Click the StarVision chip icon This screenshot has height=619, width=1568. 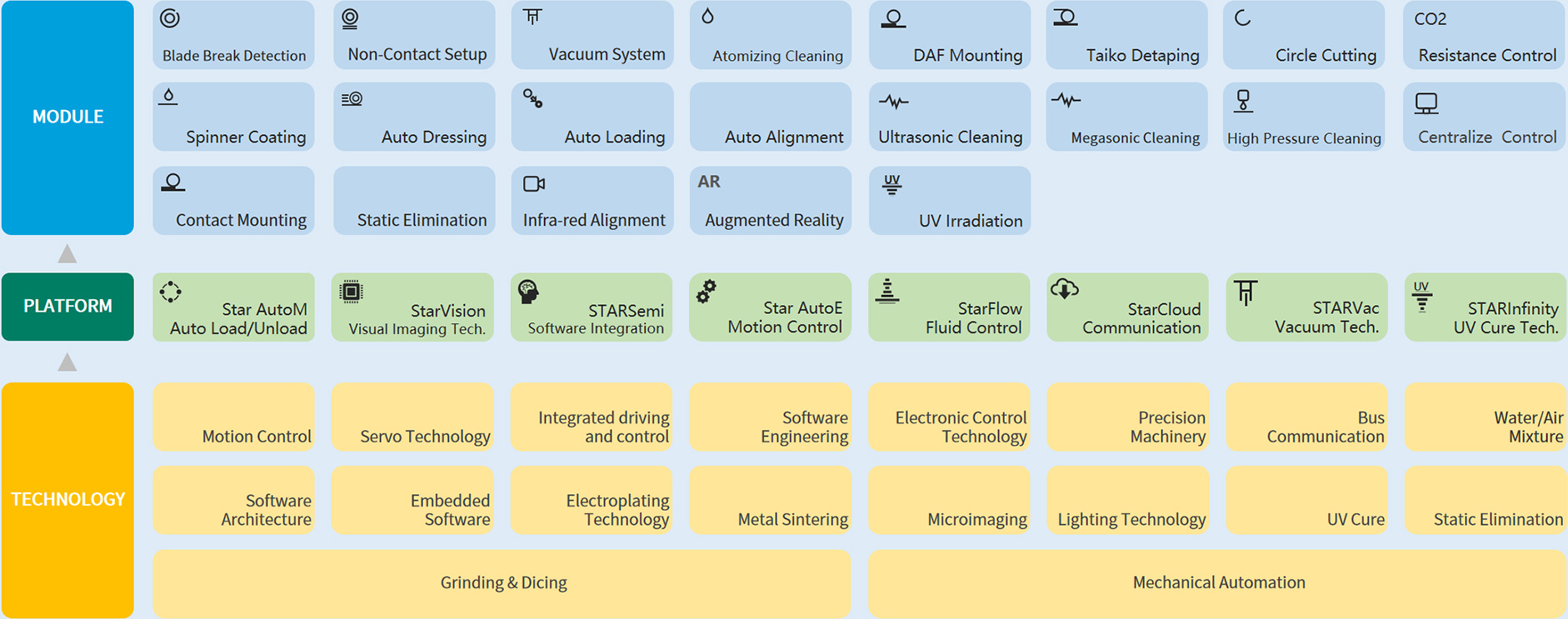click(352, 291)
